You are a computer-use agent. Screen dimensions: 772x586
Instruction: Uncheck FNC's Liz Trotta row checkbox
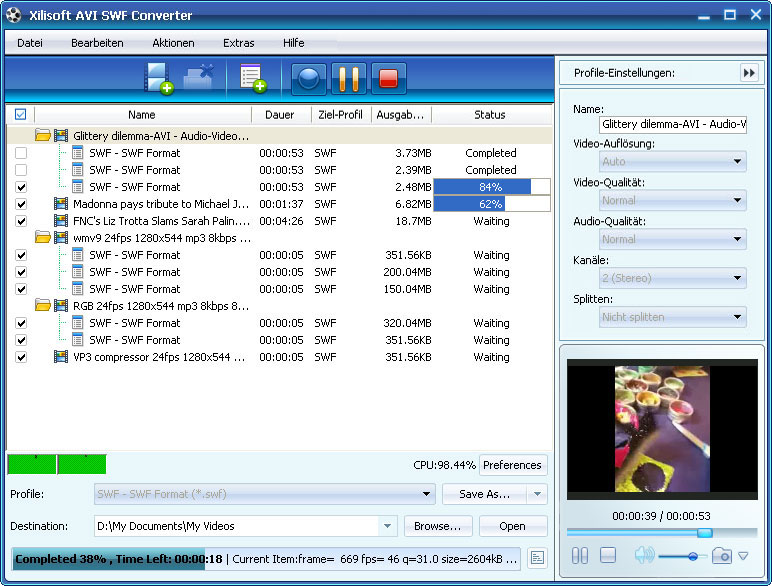click(x=21, y=221)
